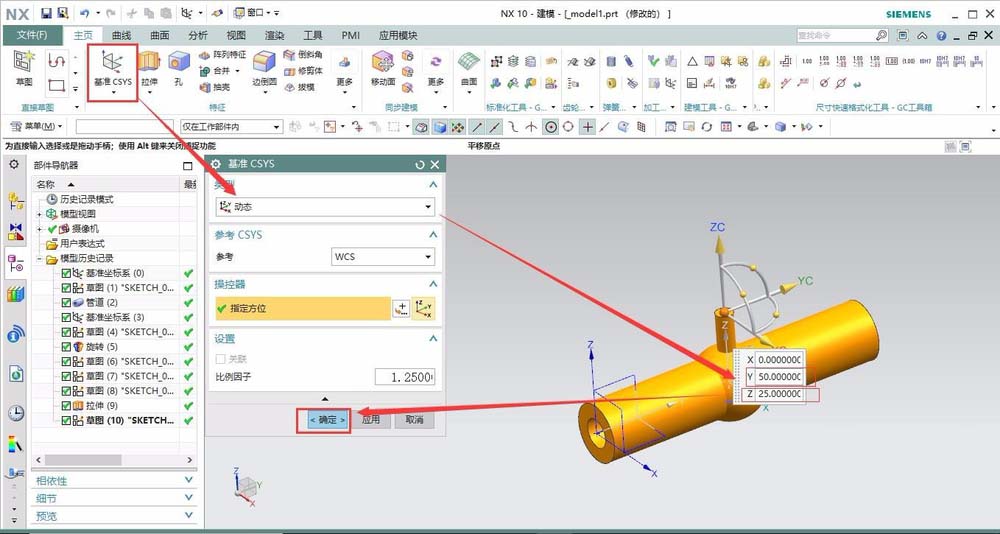The image size is (1000, 534).
Task: Select the 抽壳 shell command
Action: [215, 87]
